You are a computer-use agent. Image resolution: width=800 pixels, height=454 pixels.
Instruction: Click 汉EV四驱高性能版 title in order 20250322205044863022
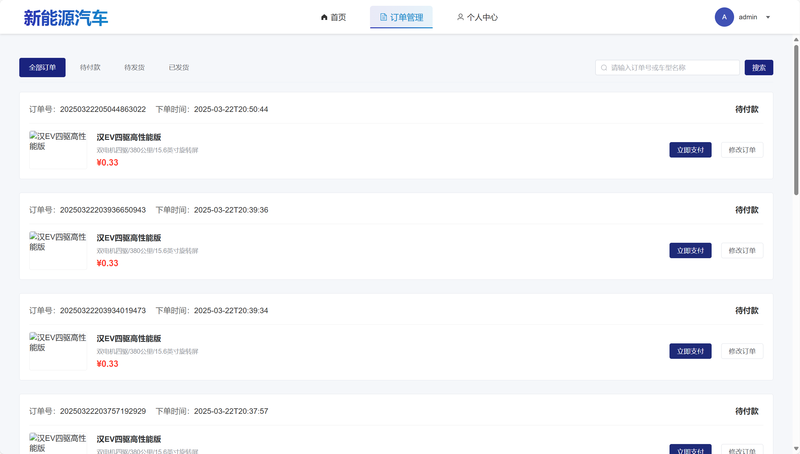pyautogui.click(x=129, y=137)
